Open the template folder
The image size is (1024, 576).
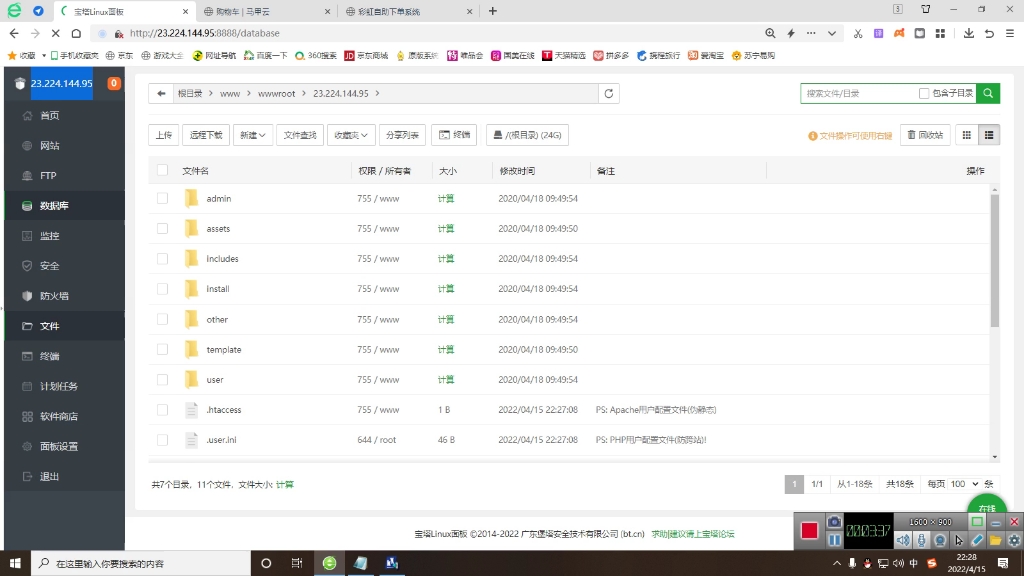(x=224, y=349)
